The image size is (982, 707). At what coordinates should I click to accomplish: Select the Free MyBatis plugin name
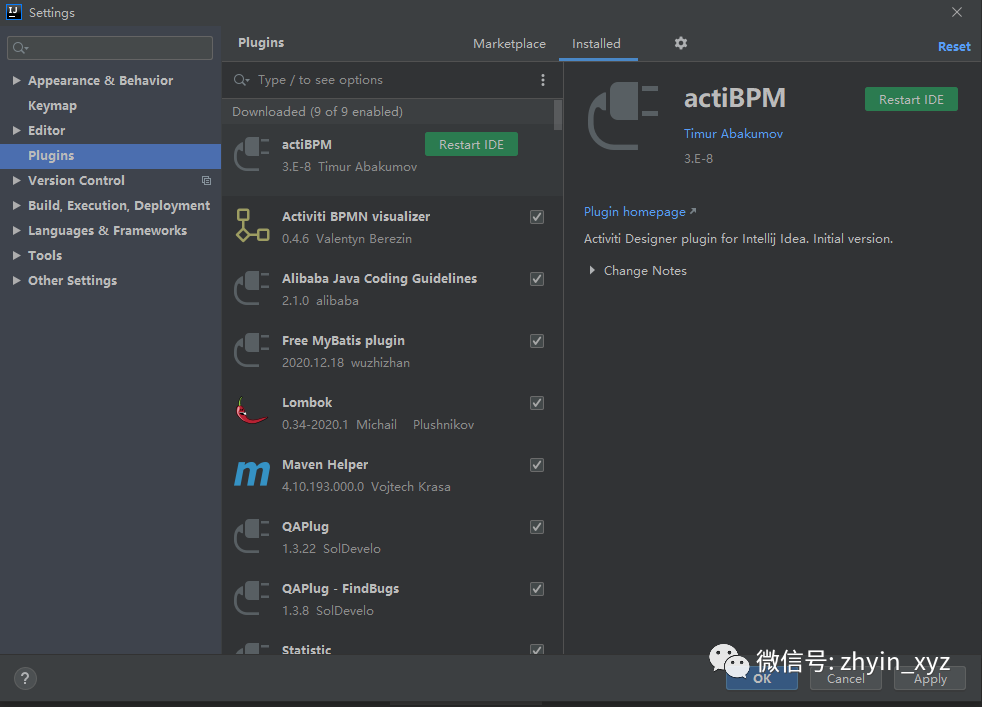[343, 341]
